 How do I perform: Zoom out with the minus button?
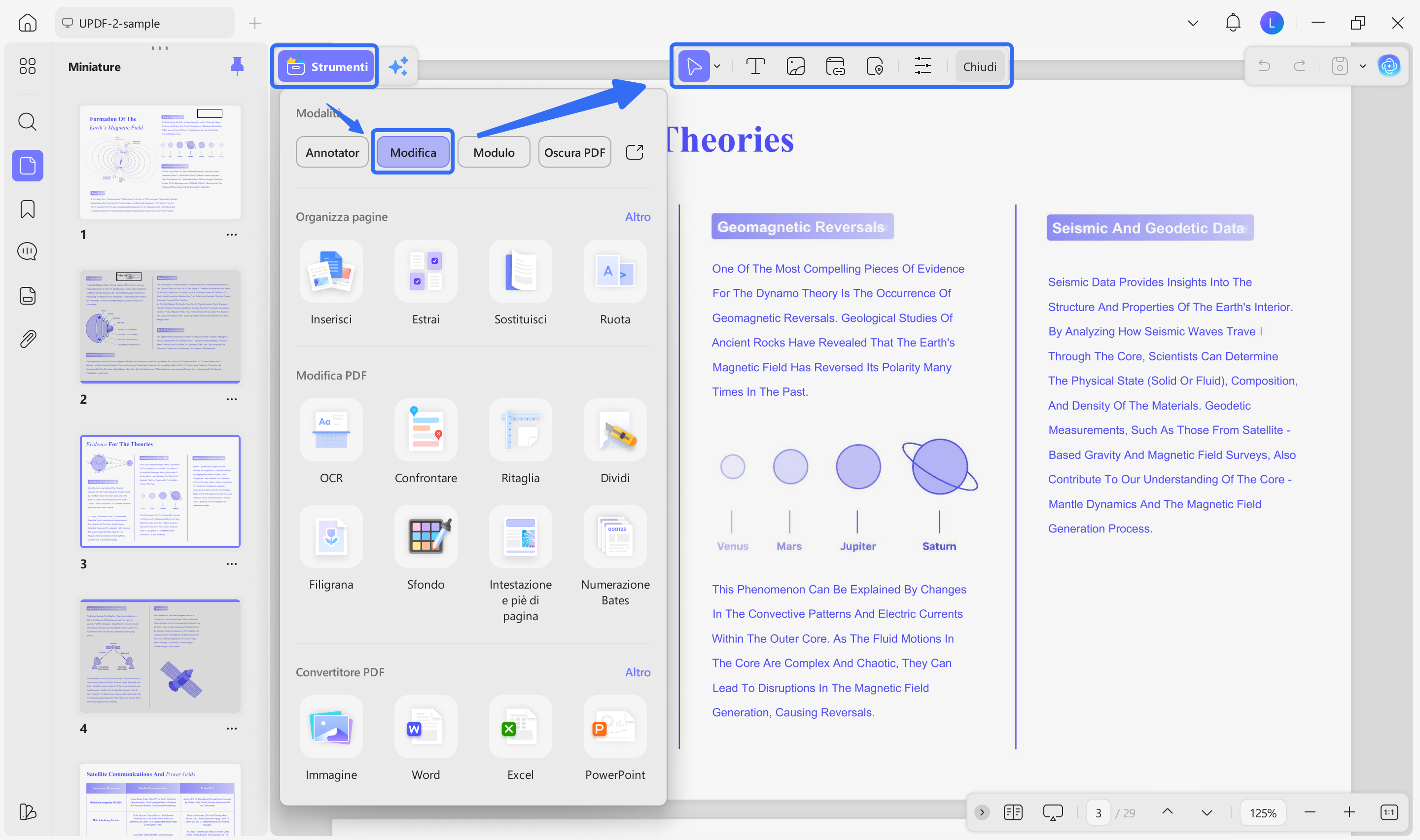1309,812
